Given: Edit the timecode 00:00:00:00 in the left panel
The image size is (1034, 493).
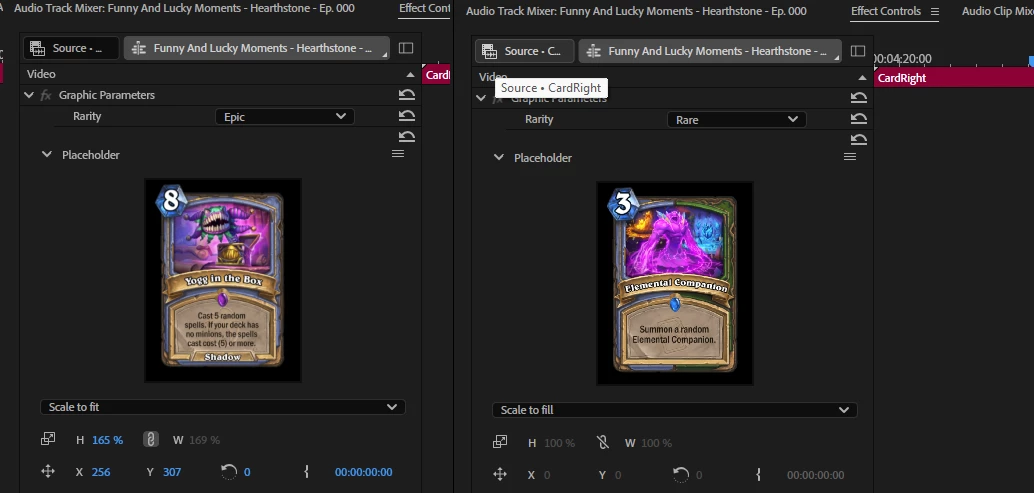Looking at the screenshot, I should tap(363, 472).
